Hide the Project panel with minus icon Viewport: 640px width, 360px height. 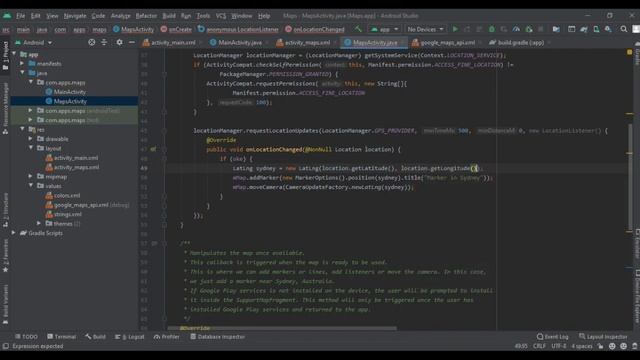point(131,42)
